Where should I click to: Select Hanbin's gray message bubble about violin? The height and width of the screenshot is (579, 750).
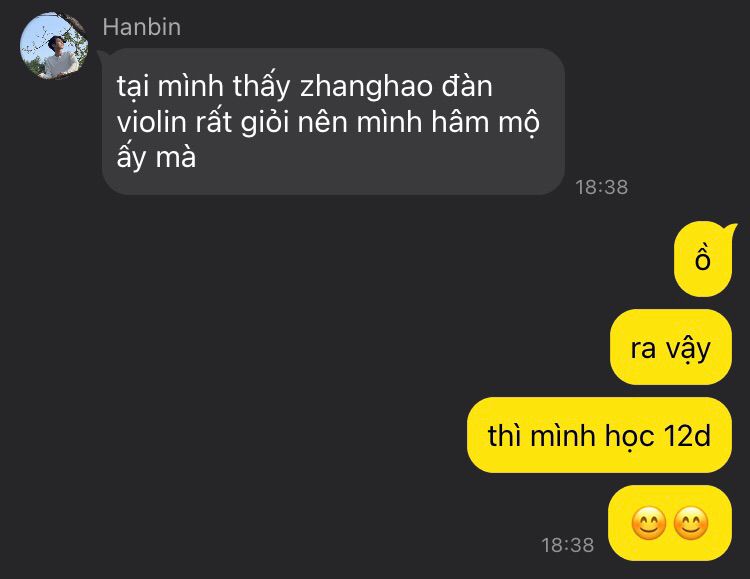pos(333,121)
